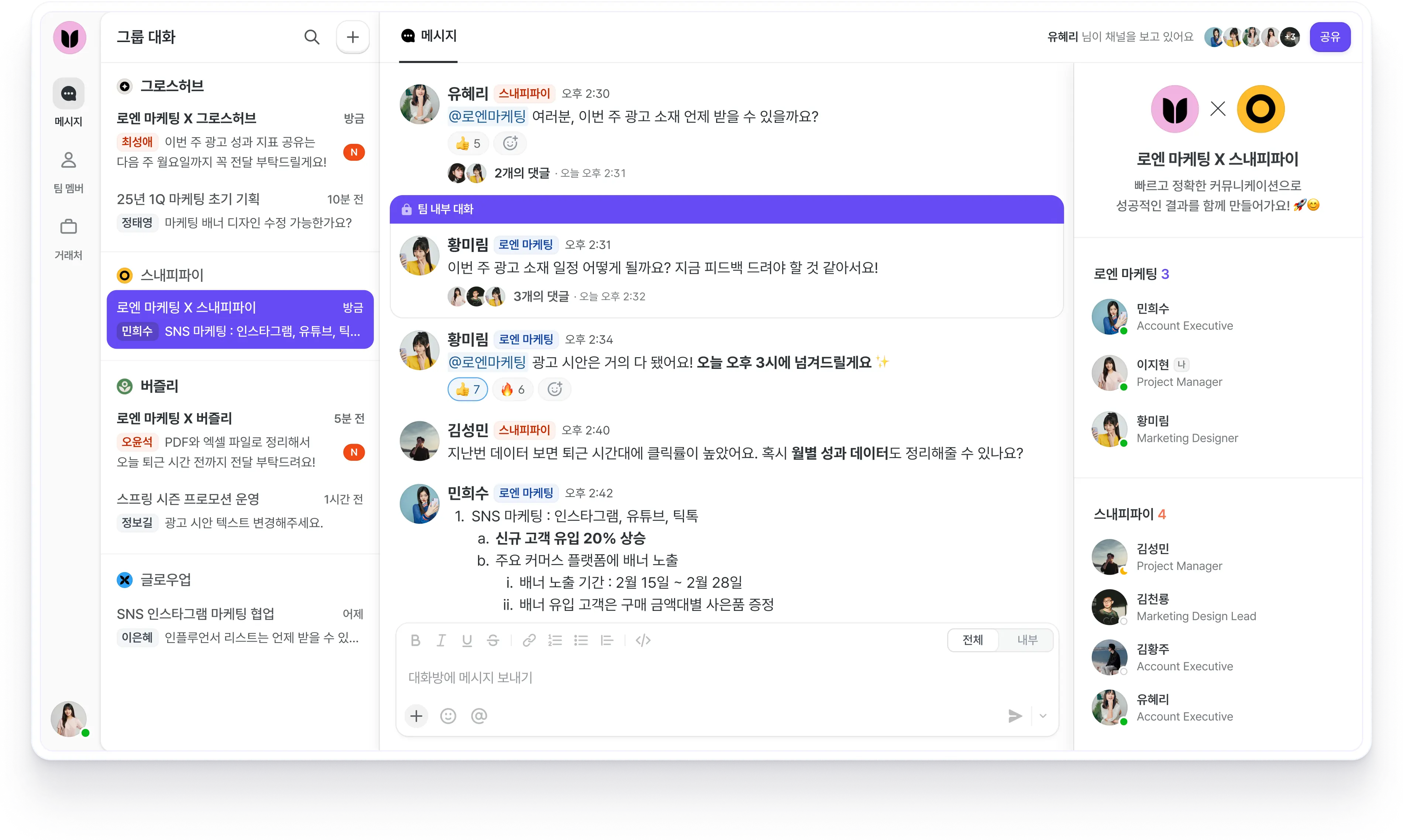Click the workspace logo at top left

70,37
